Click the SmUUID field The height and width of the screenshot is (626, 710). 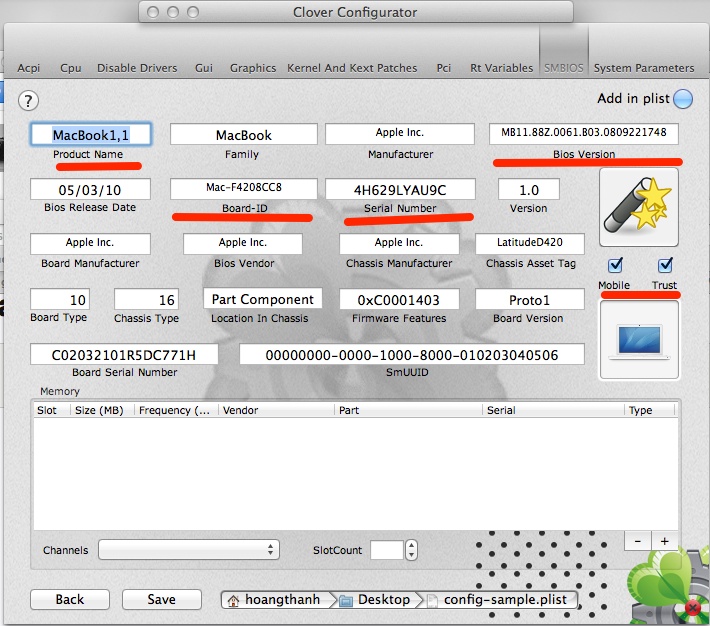coord(412,354)
